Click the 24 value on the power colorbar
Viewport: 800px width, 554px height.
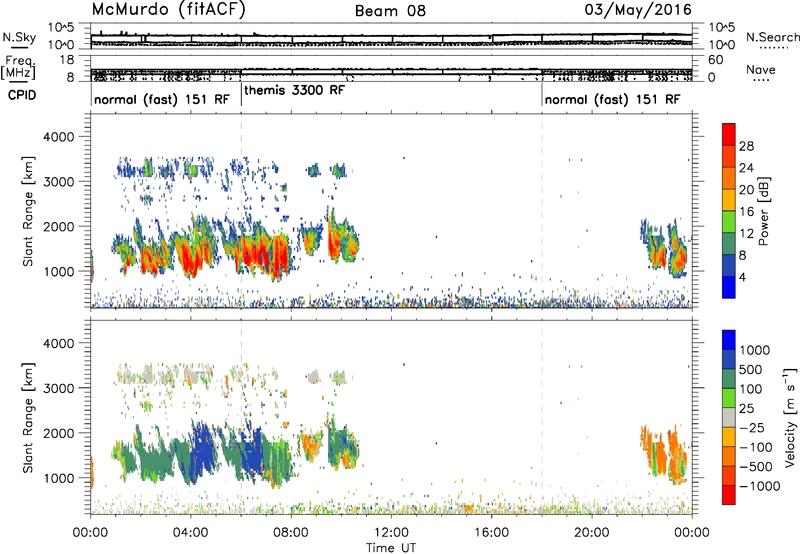746,168
